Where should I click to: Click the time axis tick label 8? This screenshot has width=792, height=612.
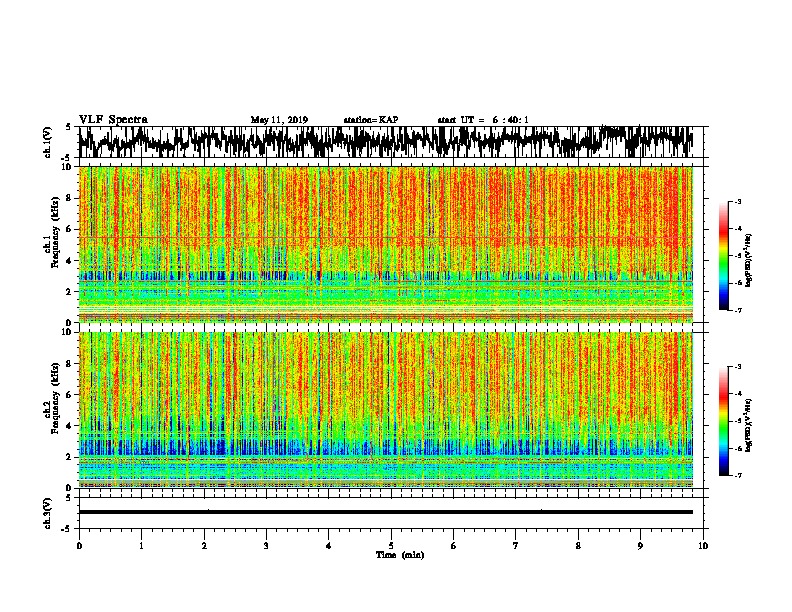[x=578, y=546]
